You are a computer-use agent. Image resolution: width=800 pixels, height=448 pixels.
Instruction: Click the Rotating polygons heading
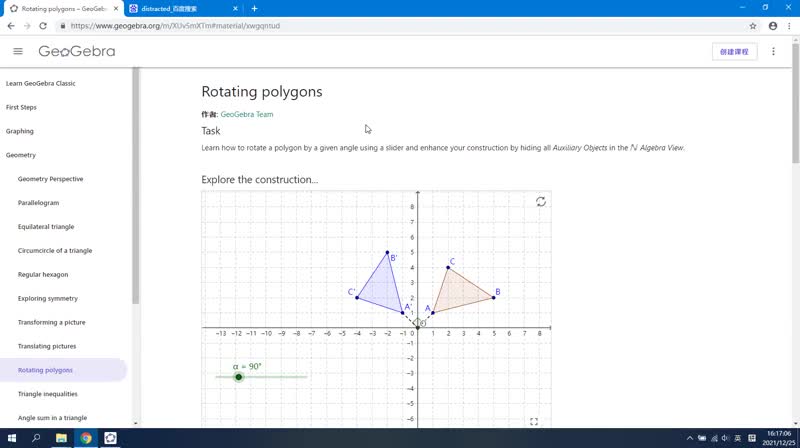262,92
